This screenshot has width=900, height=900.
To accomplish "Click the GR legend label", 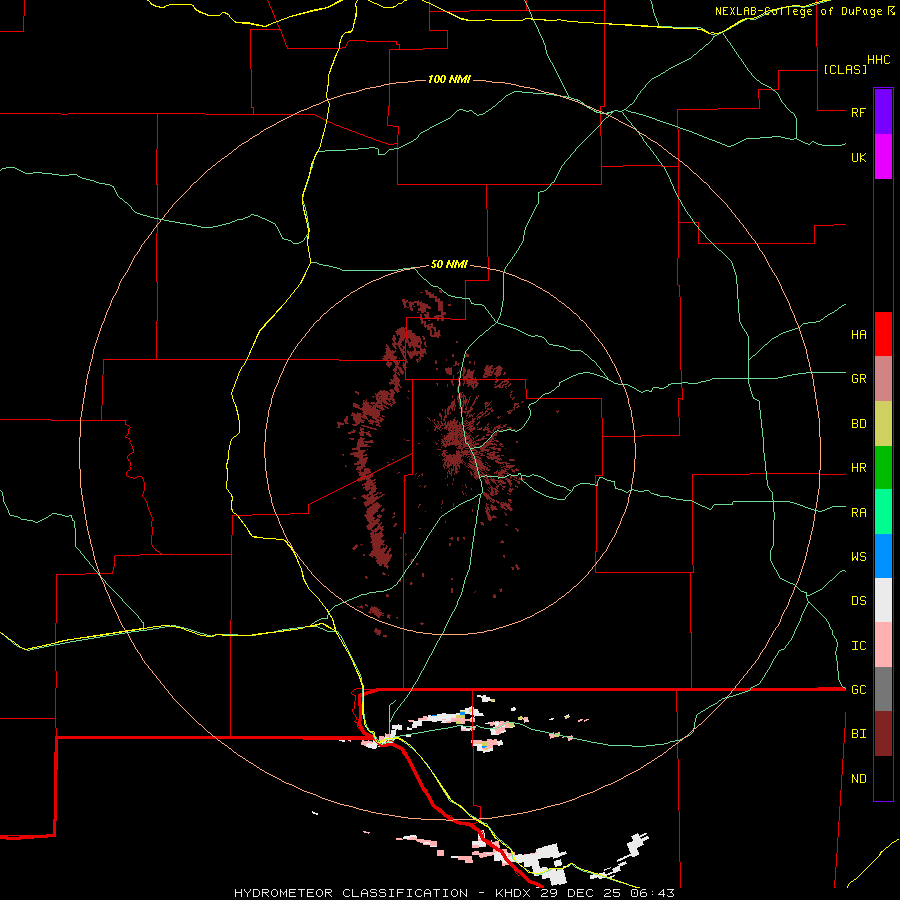I will point(858,379).
